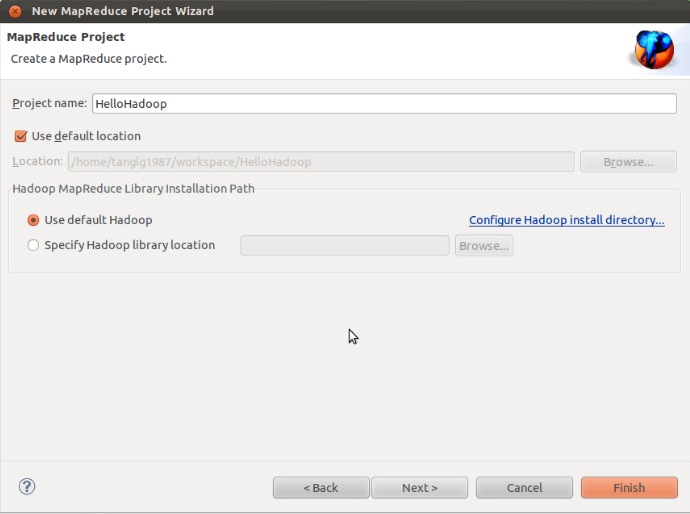Go back to the previous wizard page
Image resolution: width=690 pixels, height=514 pixels.
[321, 488]
